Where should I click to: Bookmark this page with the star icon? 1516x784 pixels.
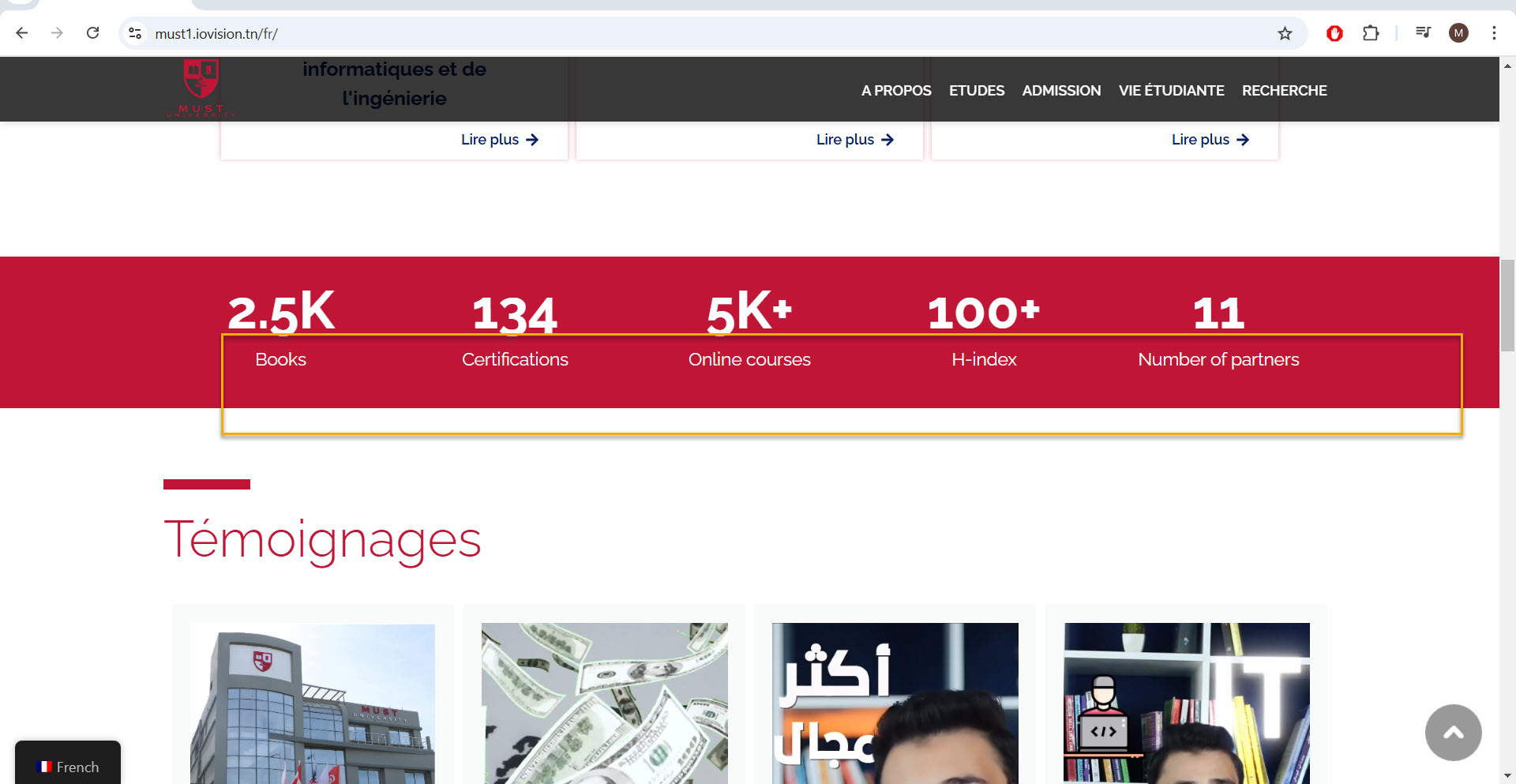1285,33
